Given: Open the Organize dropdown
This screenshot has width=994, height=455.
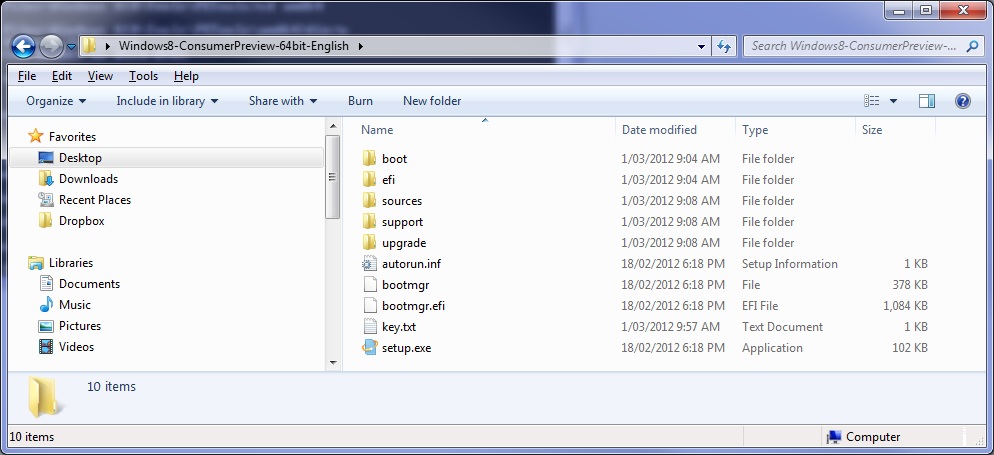Looking at the screenshot, I should pyautogui.click(x=56, y=101).
